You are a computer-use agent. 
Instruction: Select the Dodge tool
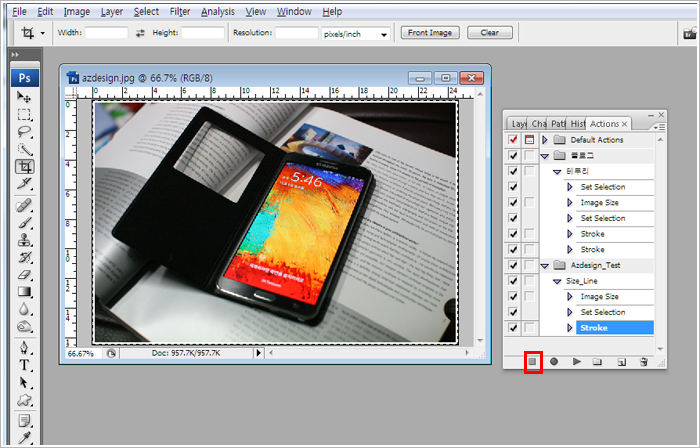click(24, 327)
